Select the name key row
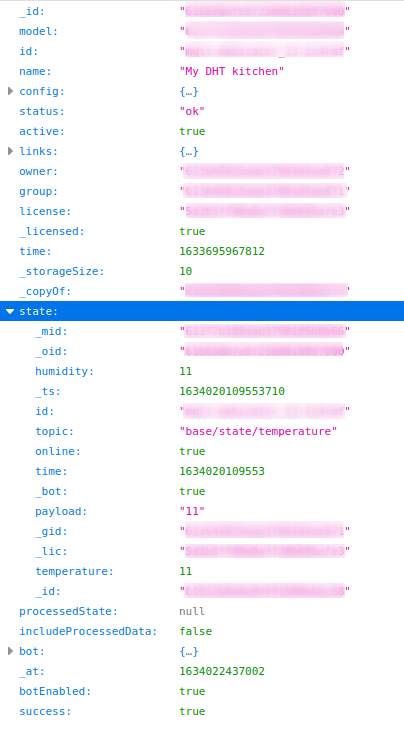Image resolution: width=404 pixels, height=733 pixels. tap(202, 71)
